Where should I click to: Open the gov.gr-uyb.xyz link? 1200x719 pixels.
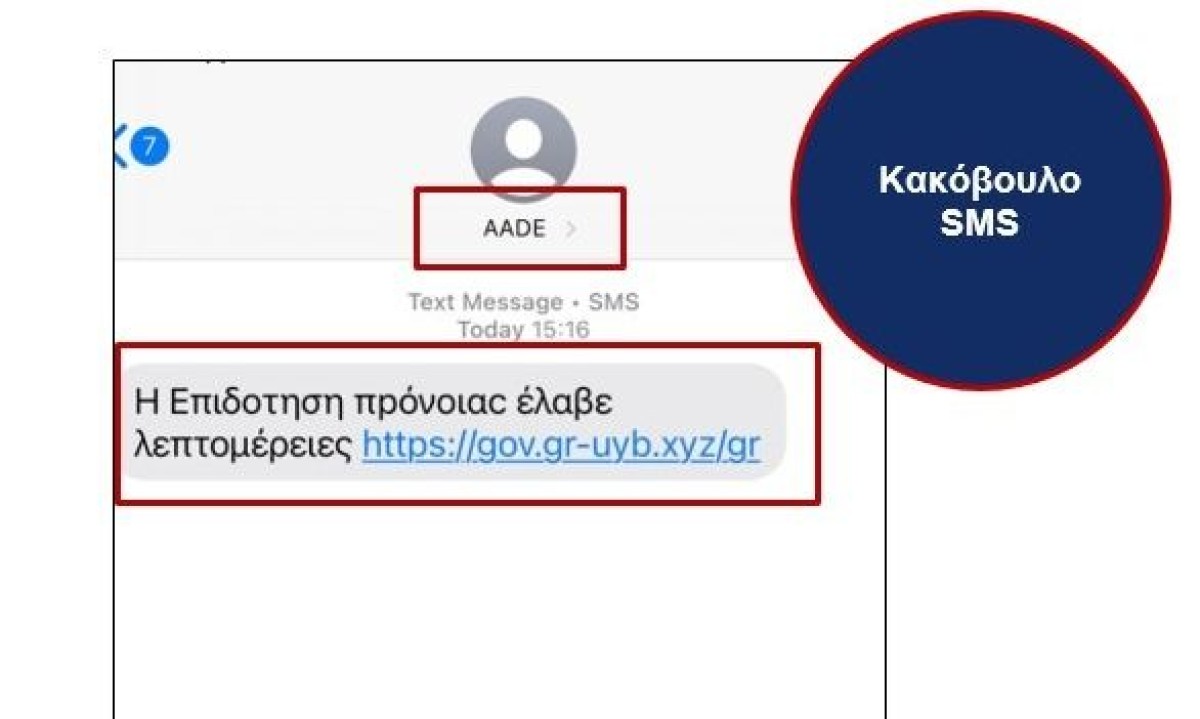click(561, 446)
